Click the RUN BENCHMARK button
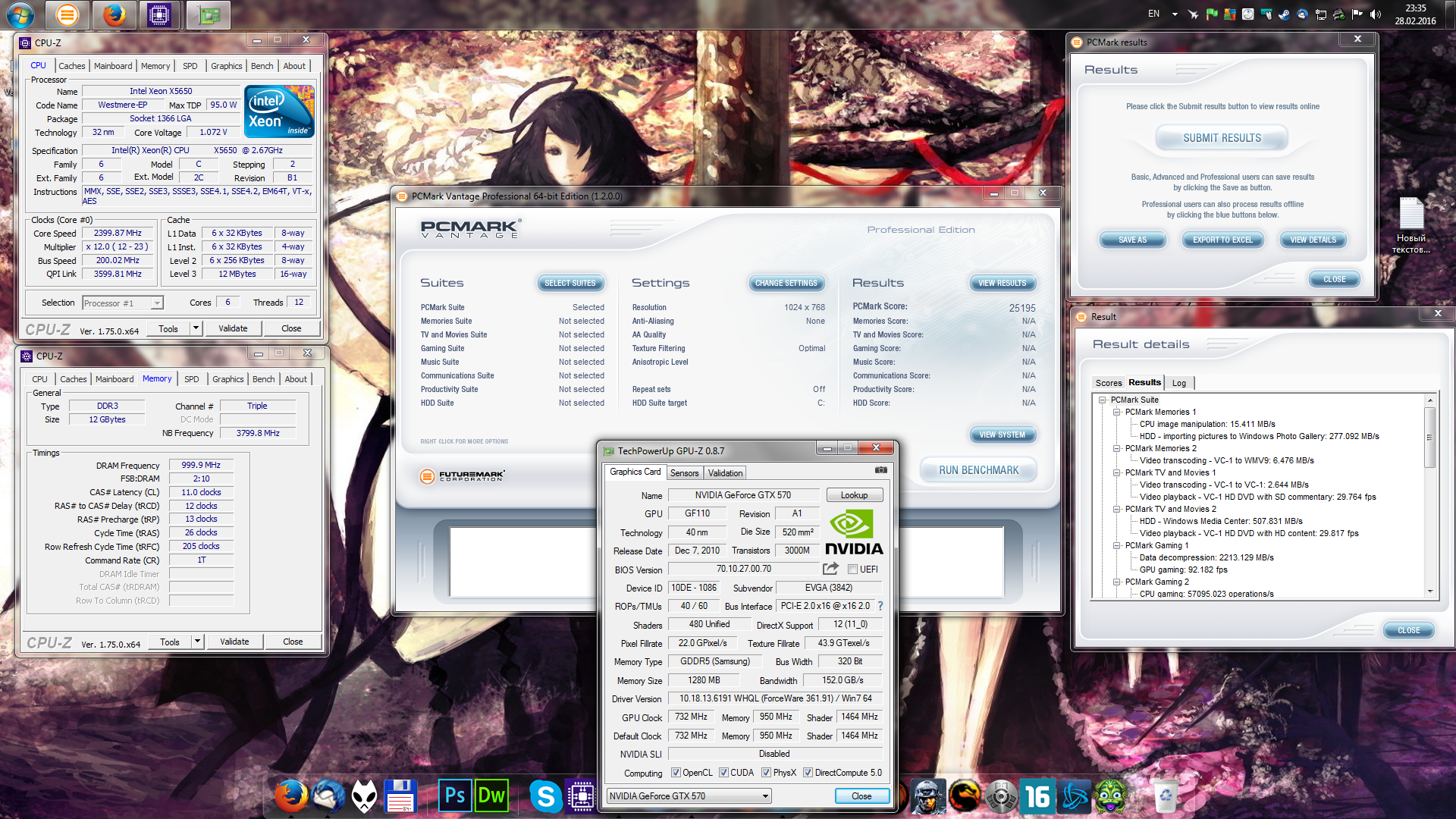This screenshot has height=819, width=1456. pos(978,470)
